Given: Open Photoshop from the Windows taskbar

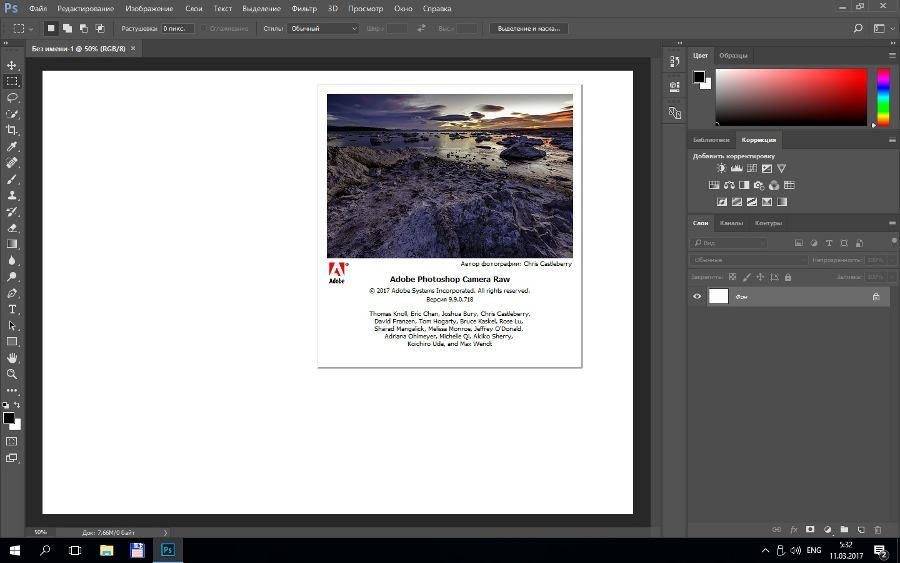Looking at the screenshot, I should pyautogui.click(x=168, y=550).
